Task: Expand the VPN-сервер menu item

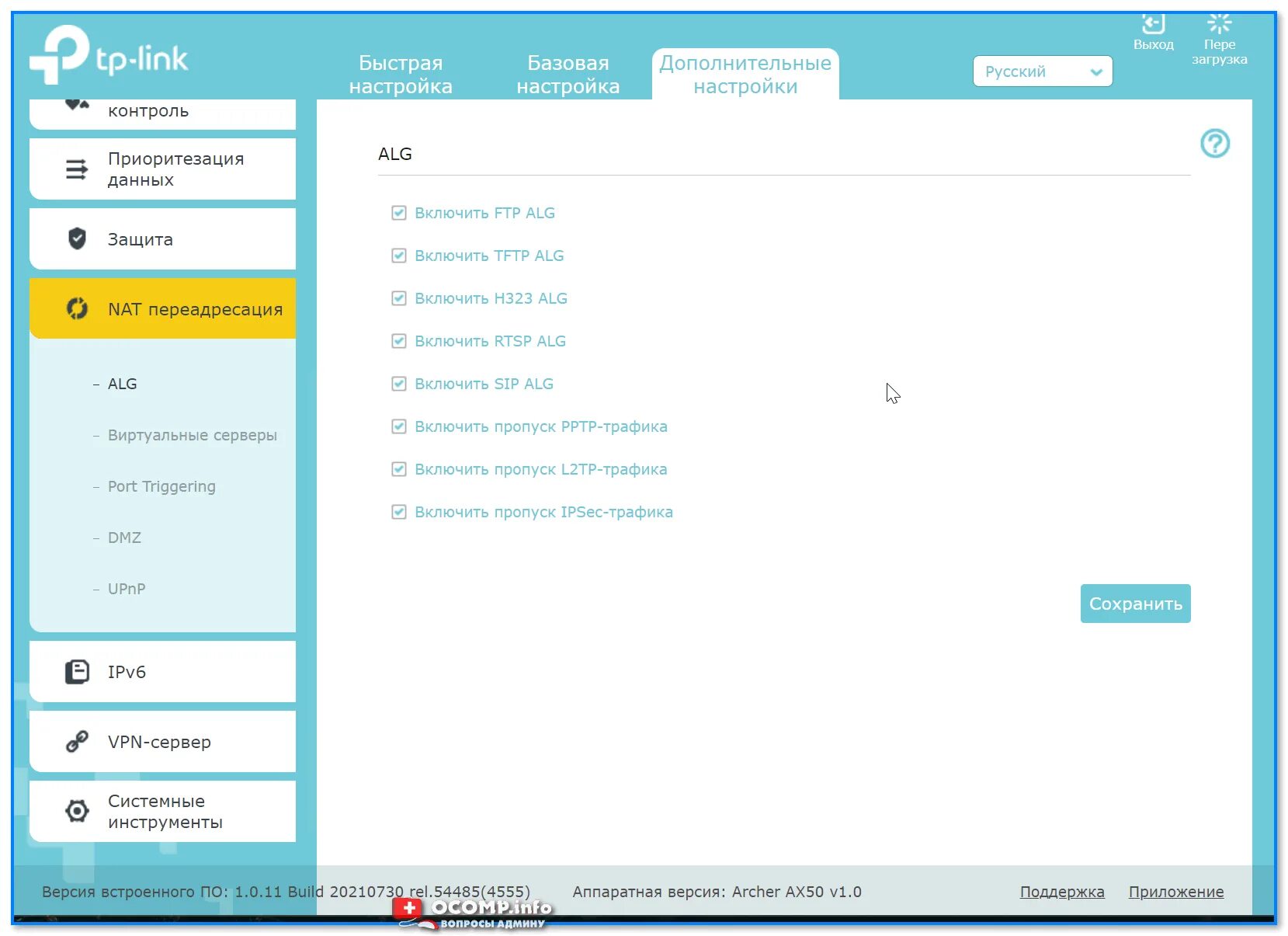Action: (162, 741)
